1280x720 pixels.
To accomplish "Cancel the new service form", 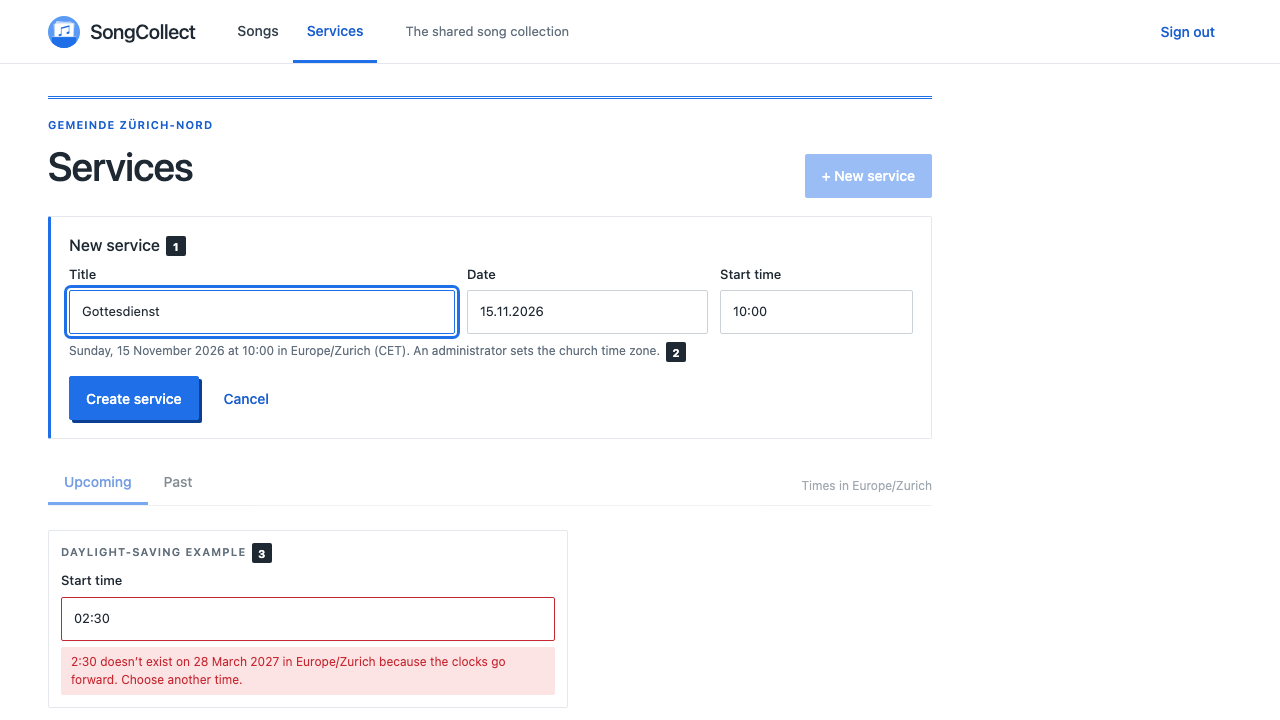I will point(246,399).
